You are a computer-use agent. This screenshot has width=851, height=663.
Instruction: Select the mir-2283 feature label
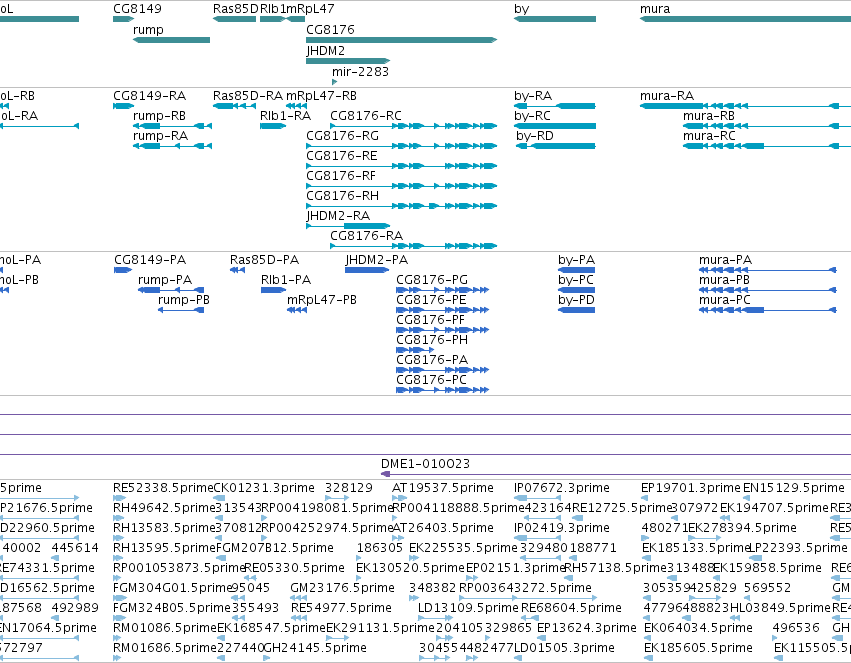[x=360, y=72]
